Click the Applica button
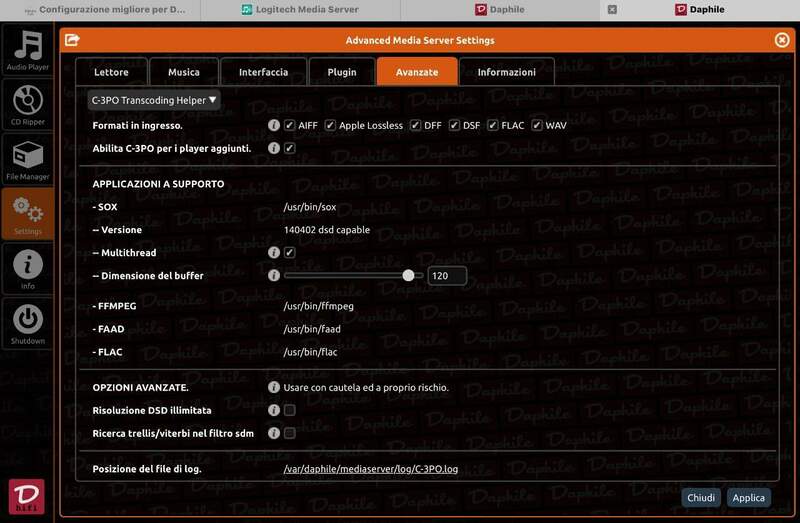The image size is (800, 523). pos(748,497)
